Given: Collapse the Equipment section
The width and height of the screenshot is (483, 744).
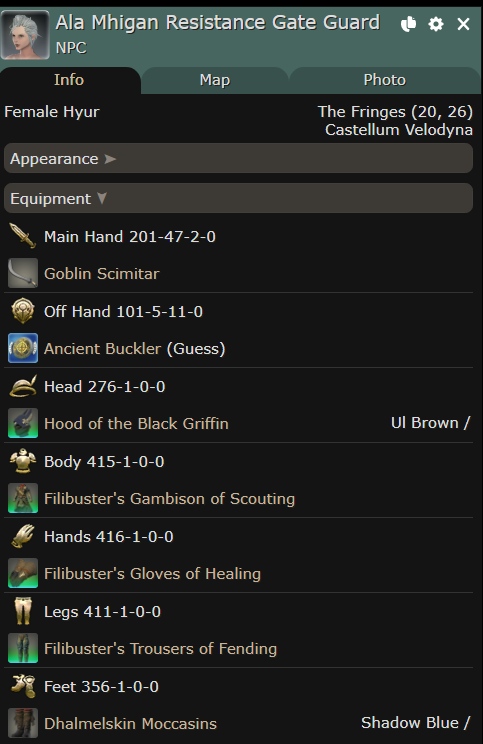Looking at the screenshot, I should pyautogui.click(x=238, y=198).
